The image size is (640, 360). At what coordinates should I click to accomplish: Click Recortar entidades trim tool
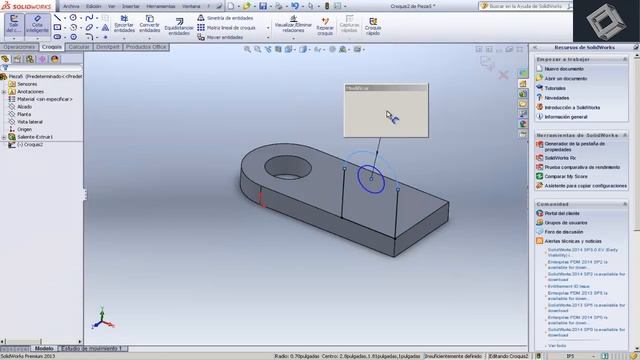[x=124, y=24]
